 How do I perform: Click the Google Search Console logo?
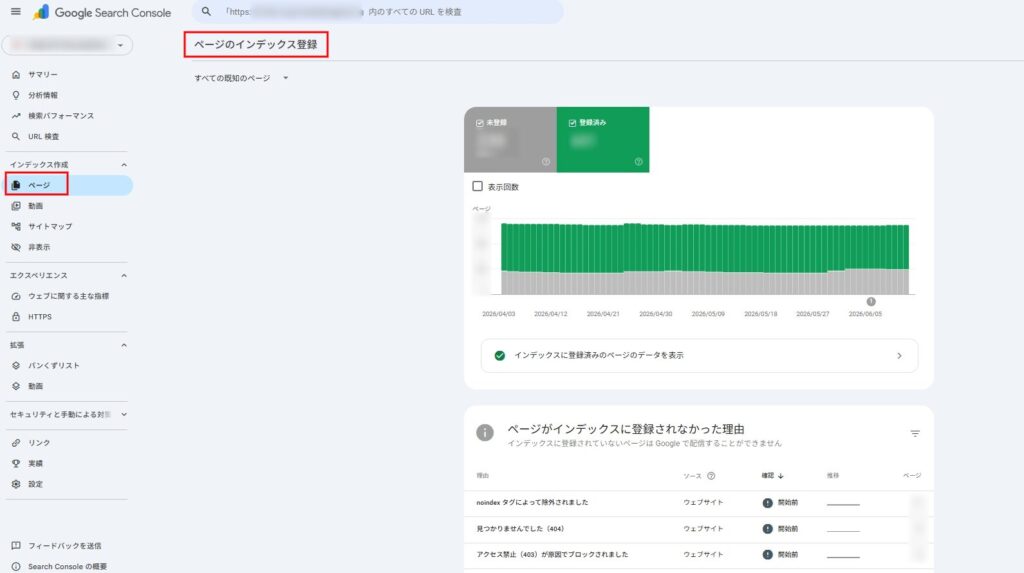click(x=102, y=12)
